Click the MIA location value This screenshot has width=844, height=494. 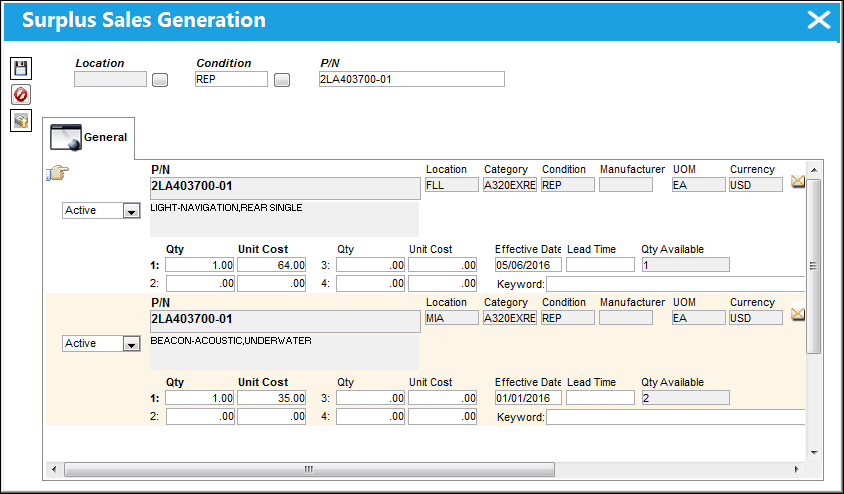click(452, 318)
